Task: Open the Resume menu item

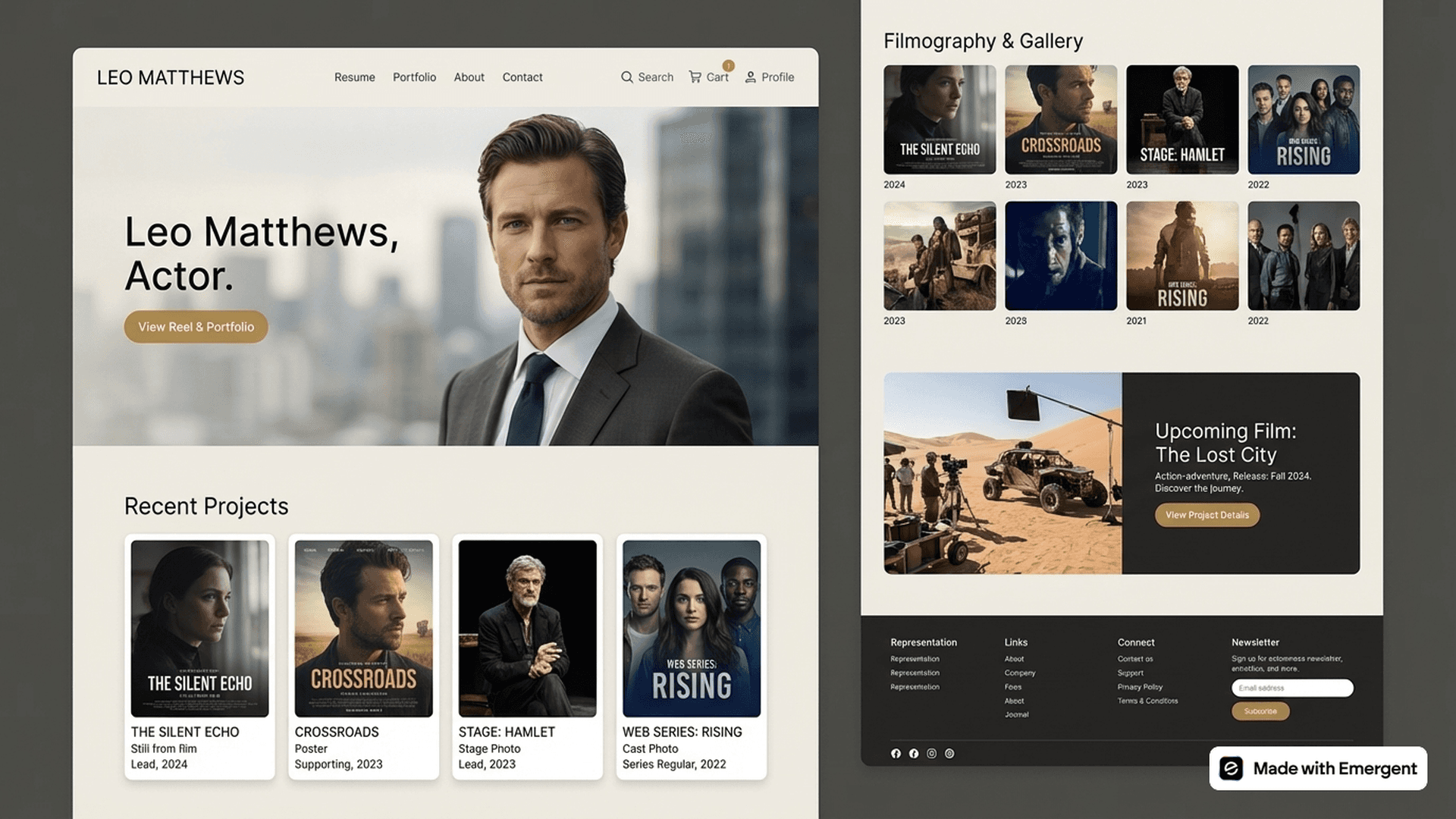Action: click(354, 77)
